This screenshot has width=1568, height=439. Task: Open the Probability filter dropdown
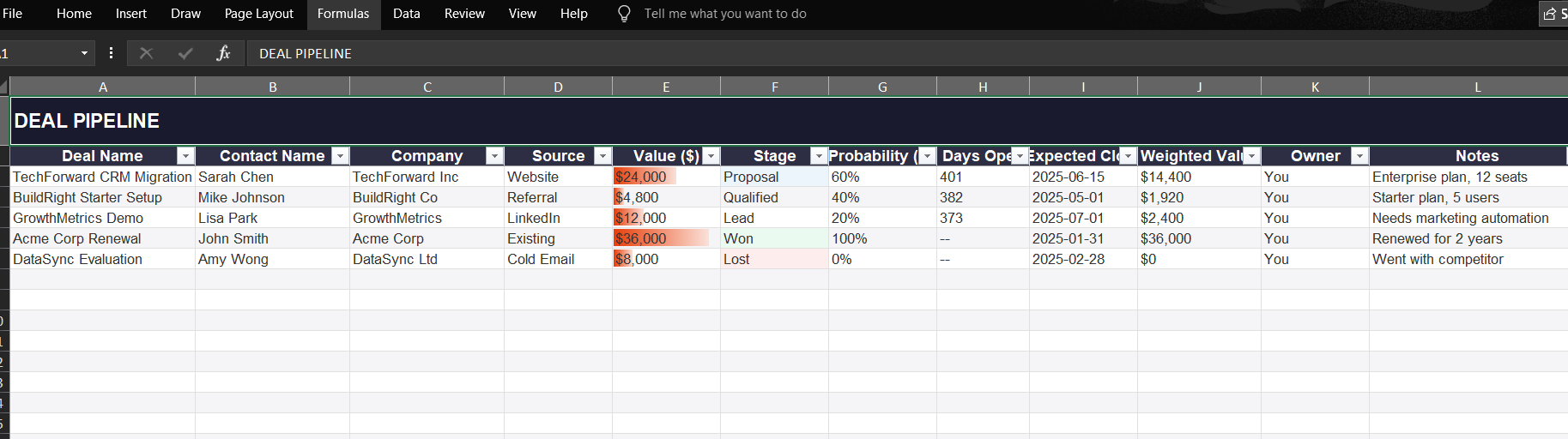coord(927,156)
